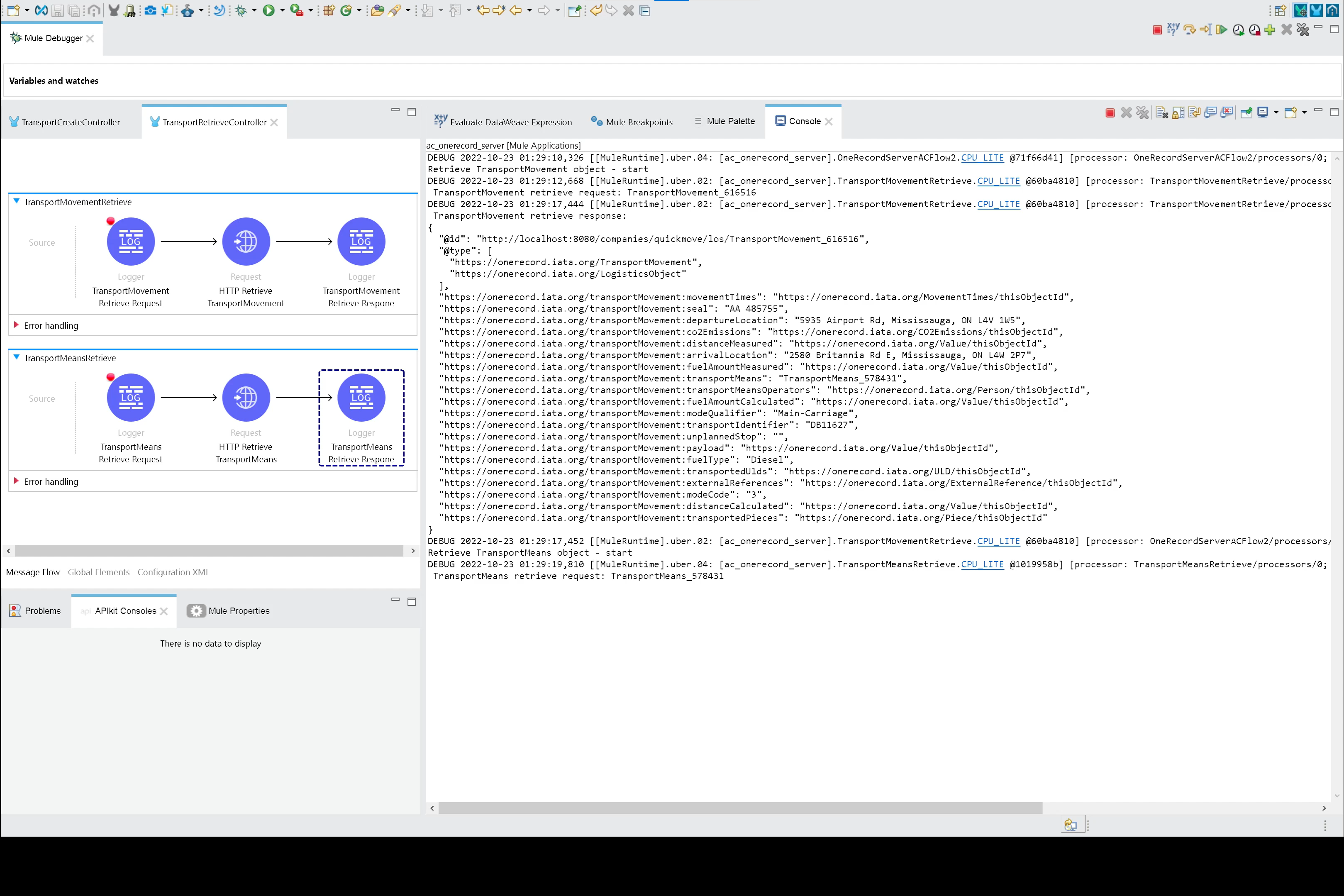Clear the console output
This screenshot has width=1344, height=896.
coord(1162,112)
